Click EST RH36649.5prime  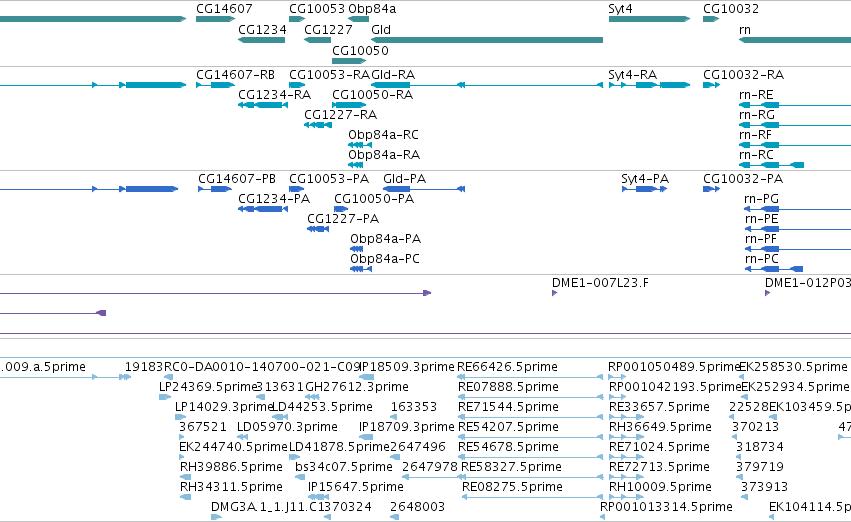click(661, 427)
